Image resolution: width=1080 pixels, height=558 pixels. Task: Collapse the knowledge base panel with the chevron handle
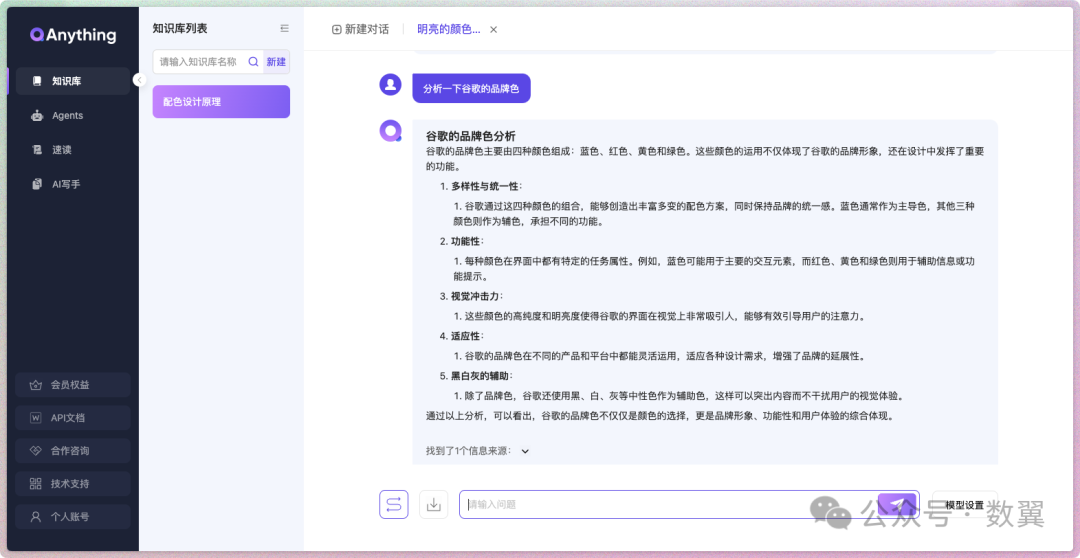pyautogui.click(x=139, y=80)
